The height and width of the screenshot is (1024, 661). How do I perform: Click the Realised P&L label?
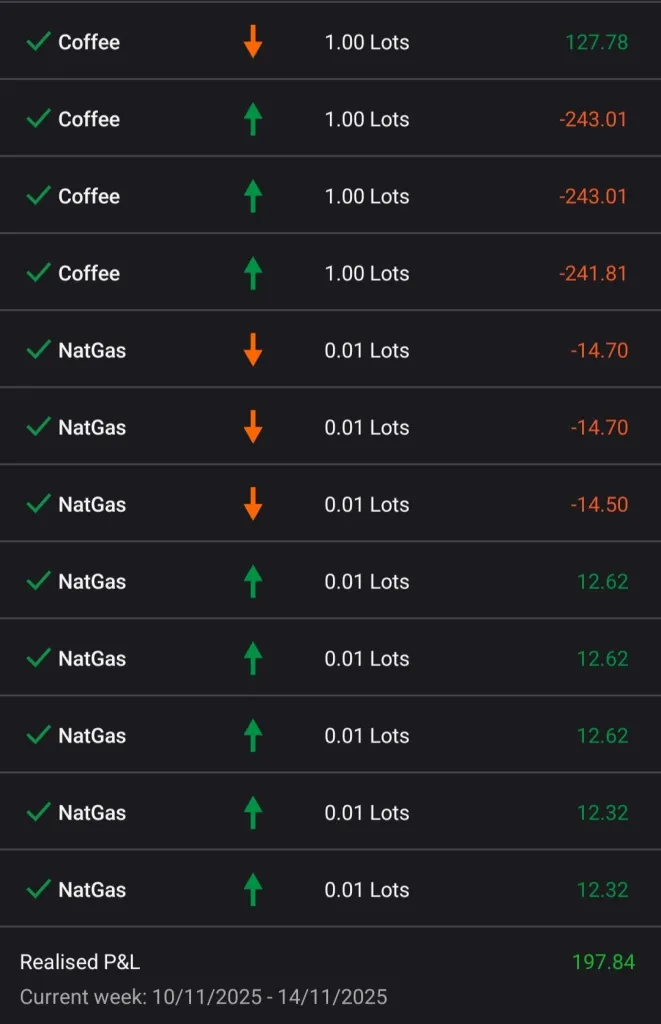[x=80, y=962]
